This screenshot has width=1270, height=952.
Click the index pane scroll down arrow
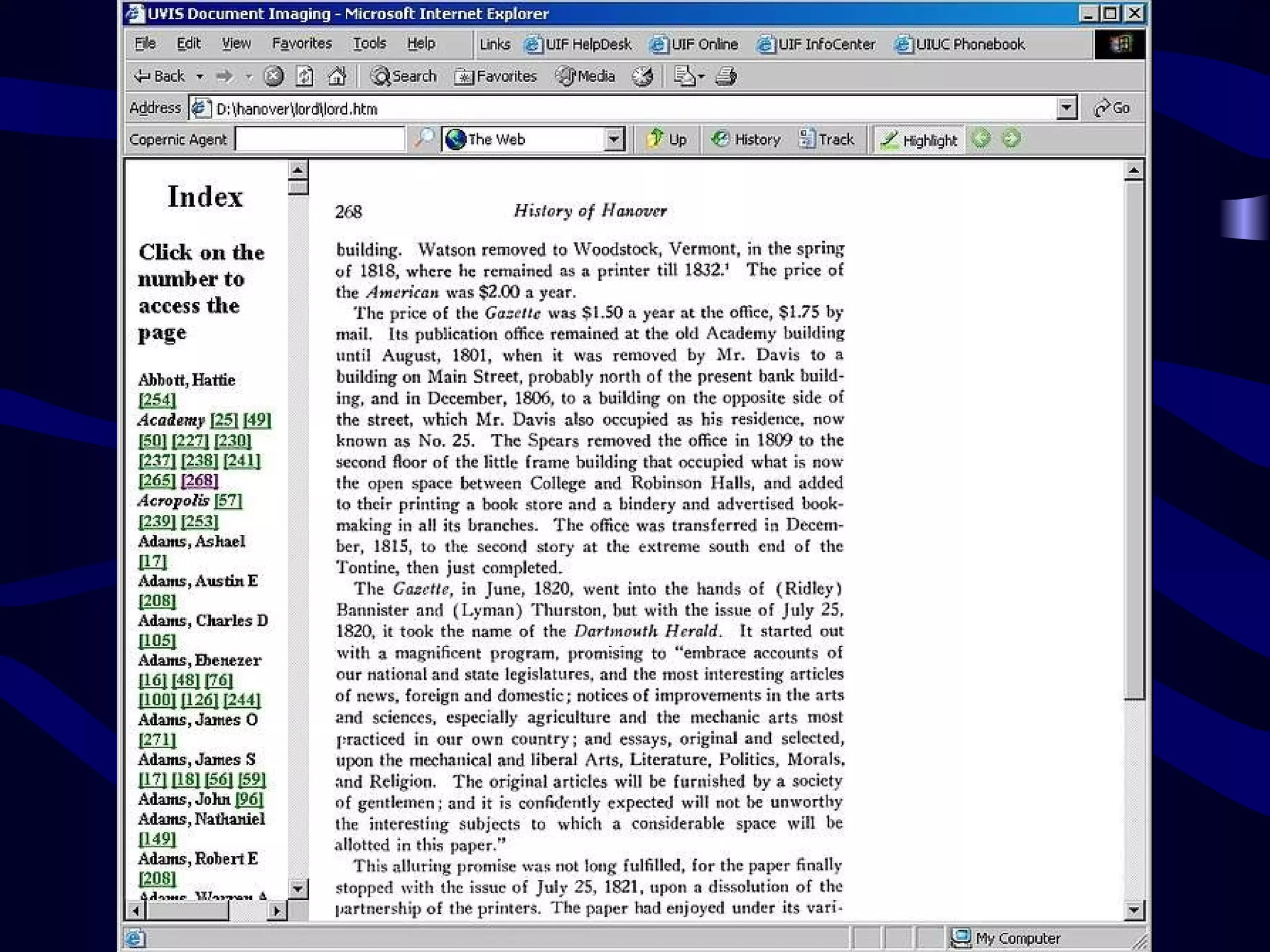click(298, 888)
